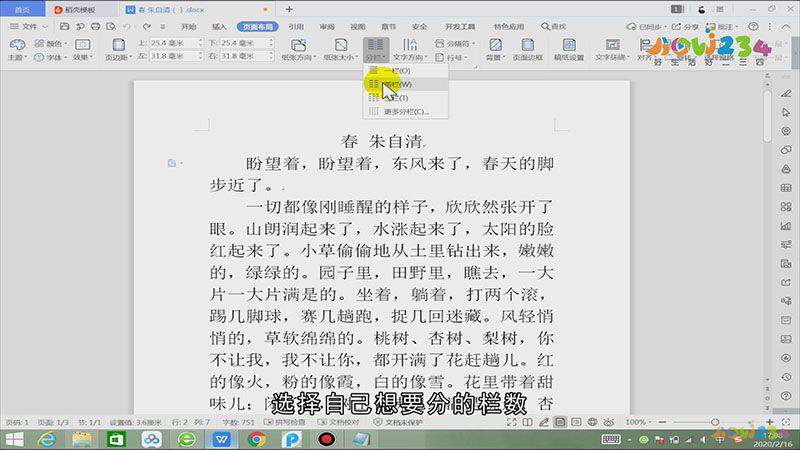Click the Text Wrap (文字环绕) icon
800x450 pixels.
click(612, 45)
